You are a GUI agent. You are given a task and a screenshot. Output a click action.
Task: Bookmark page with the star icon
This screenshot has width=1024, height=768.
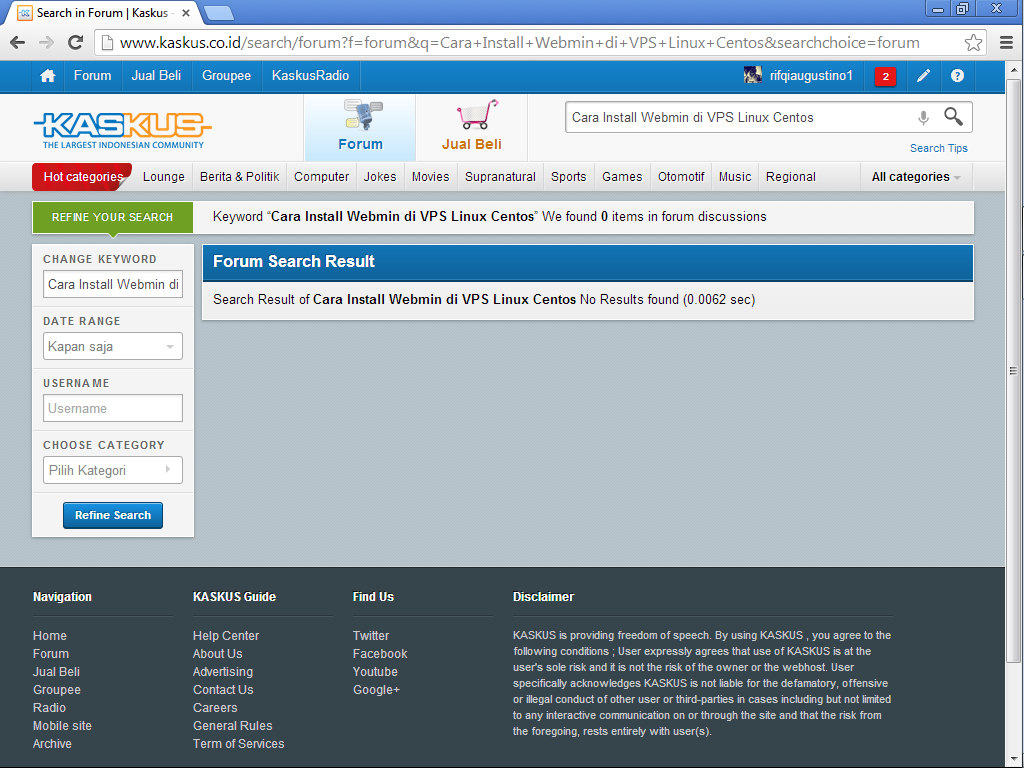pos(973,42)
